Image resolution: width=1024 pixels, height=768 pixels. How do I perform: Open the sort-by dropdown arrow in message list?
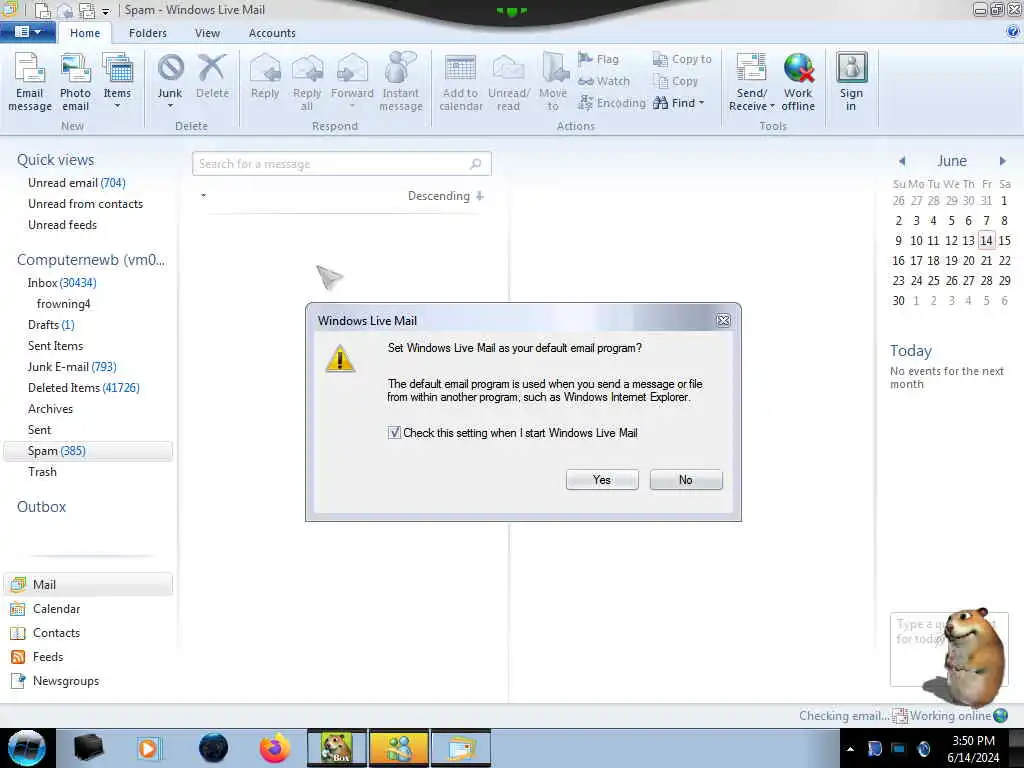pos(203,195)
